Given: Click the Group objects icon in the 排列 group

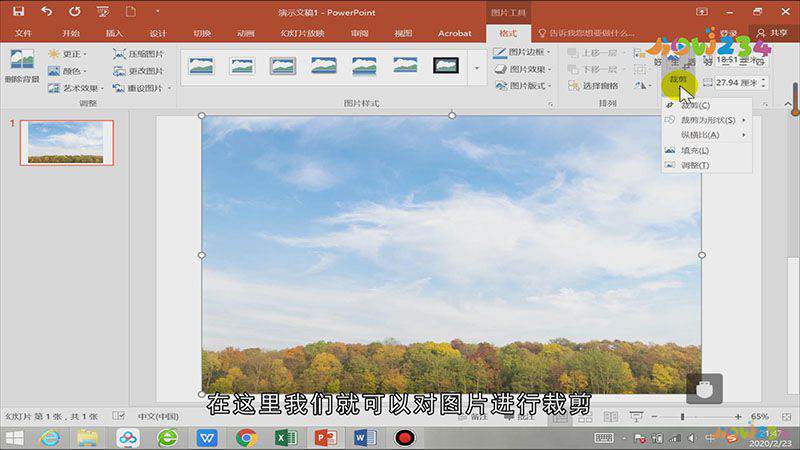Looking at the screenshot, I should 640,69.
